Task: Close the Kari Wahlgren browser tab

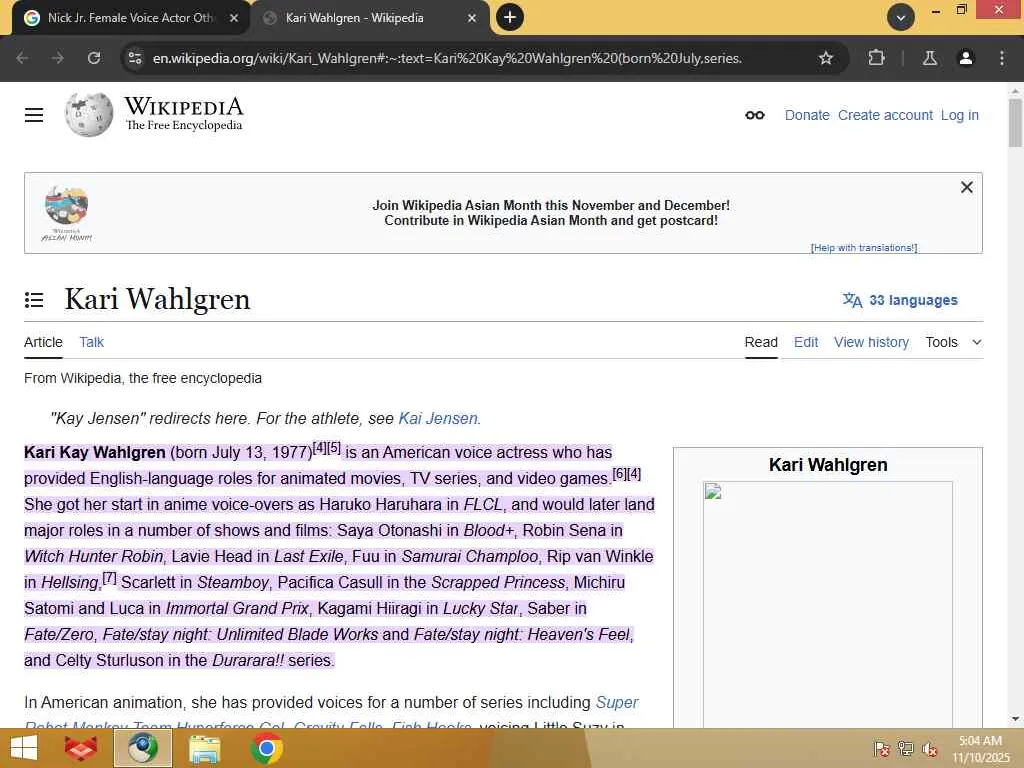Action: pyautogui.click(x=472, y=18)
